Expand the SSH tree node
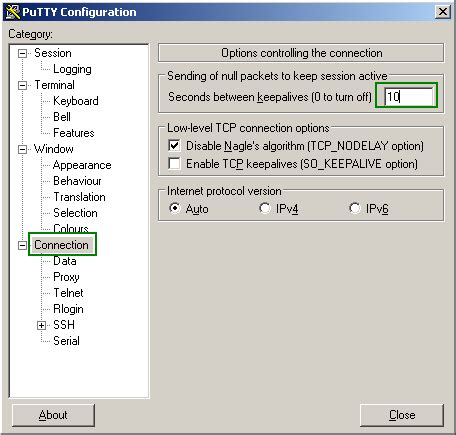This screenshot has width=456, height=435. pos(41,325)
